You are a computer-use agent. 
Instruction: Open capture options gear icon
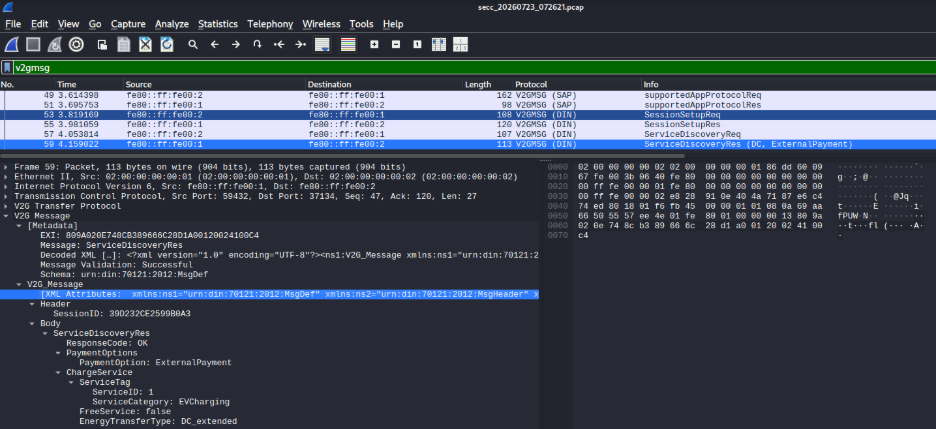(76, 44)
